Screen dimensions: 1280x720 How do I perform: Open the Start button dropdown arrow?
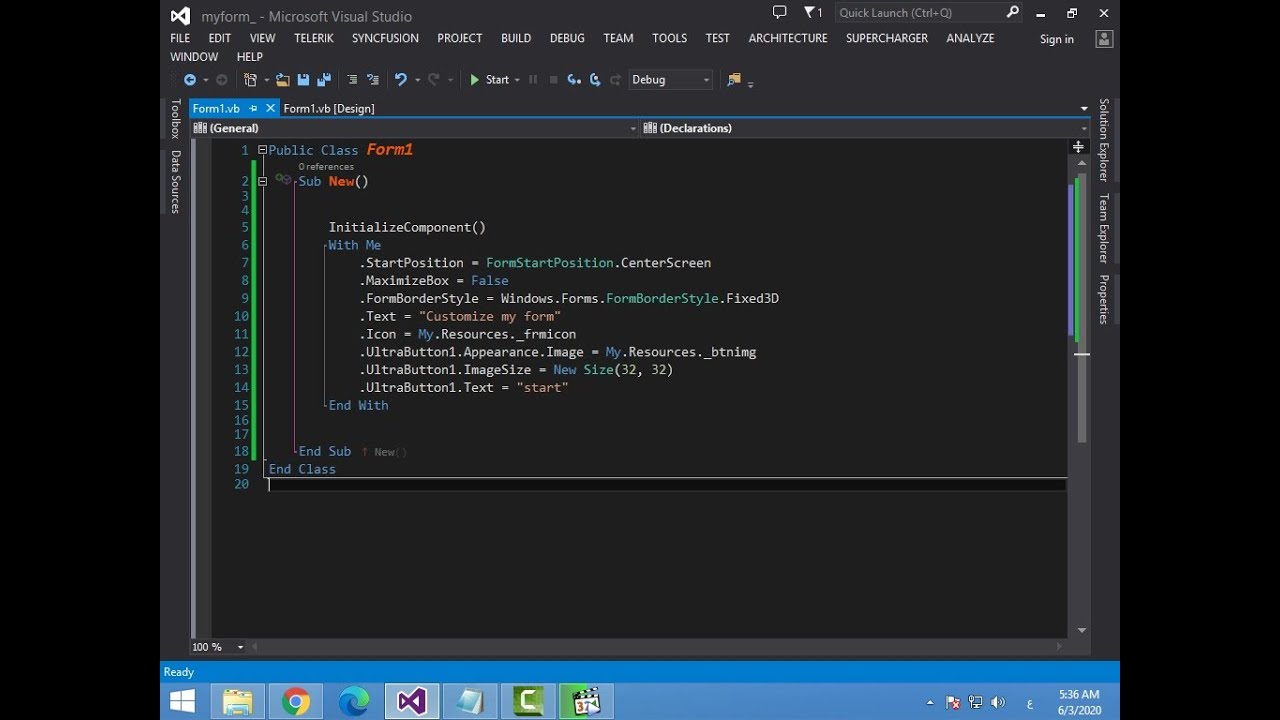(x=517, y=80)
